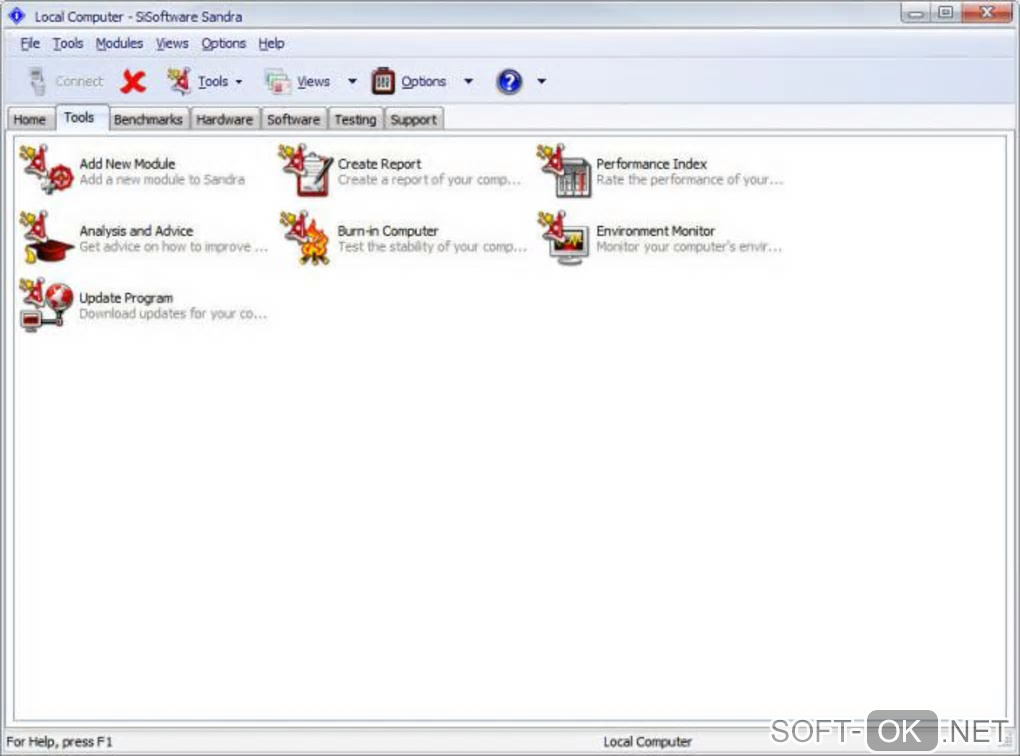Open the Add New Module icon
Image resolution: width=1020 pixels, height=756 pixels.
47,170
